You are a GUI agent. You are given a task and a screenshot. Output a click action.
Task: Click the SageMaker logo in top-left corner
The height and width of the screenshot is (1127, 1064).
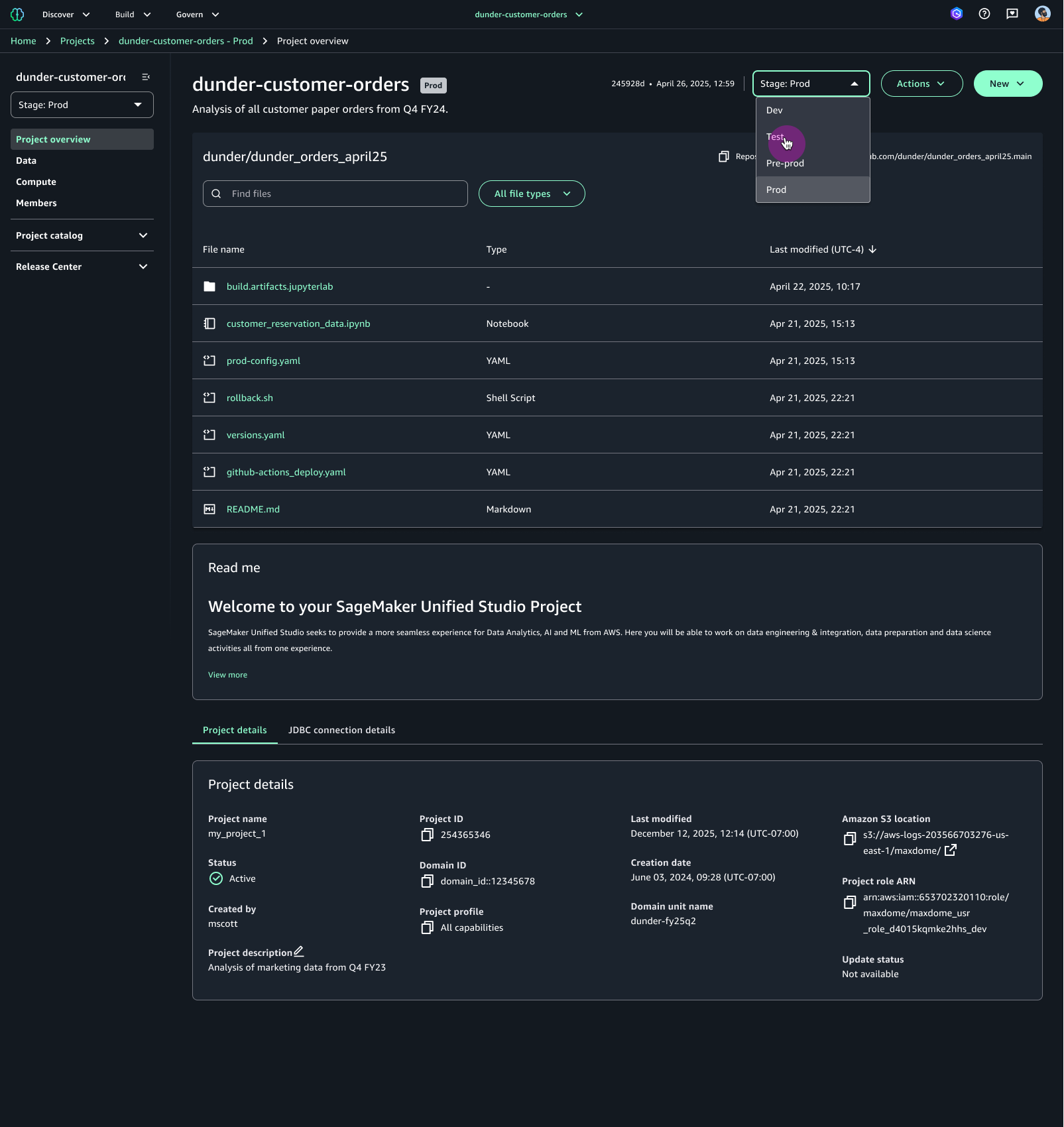[17, 14]
